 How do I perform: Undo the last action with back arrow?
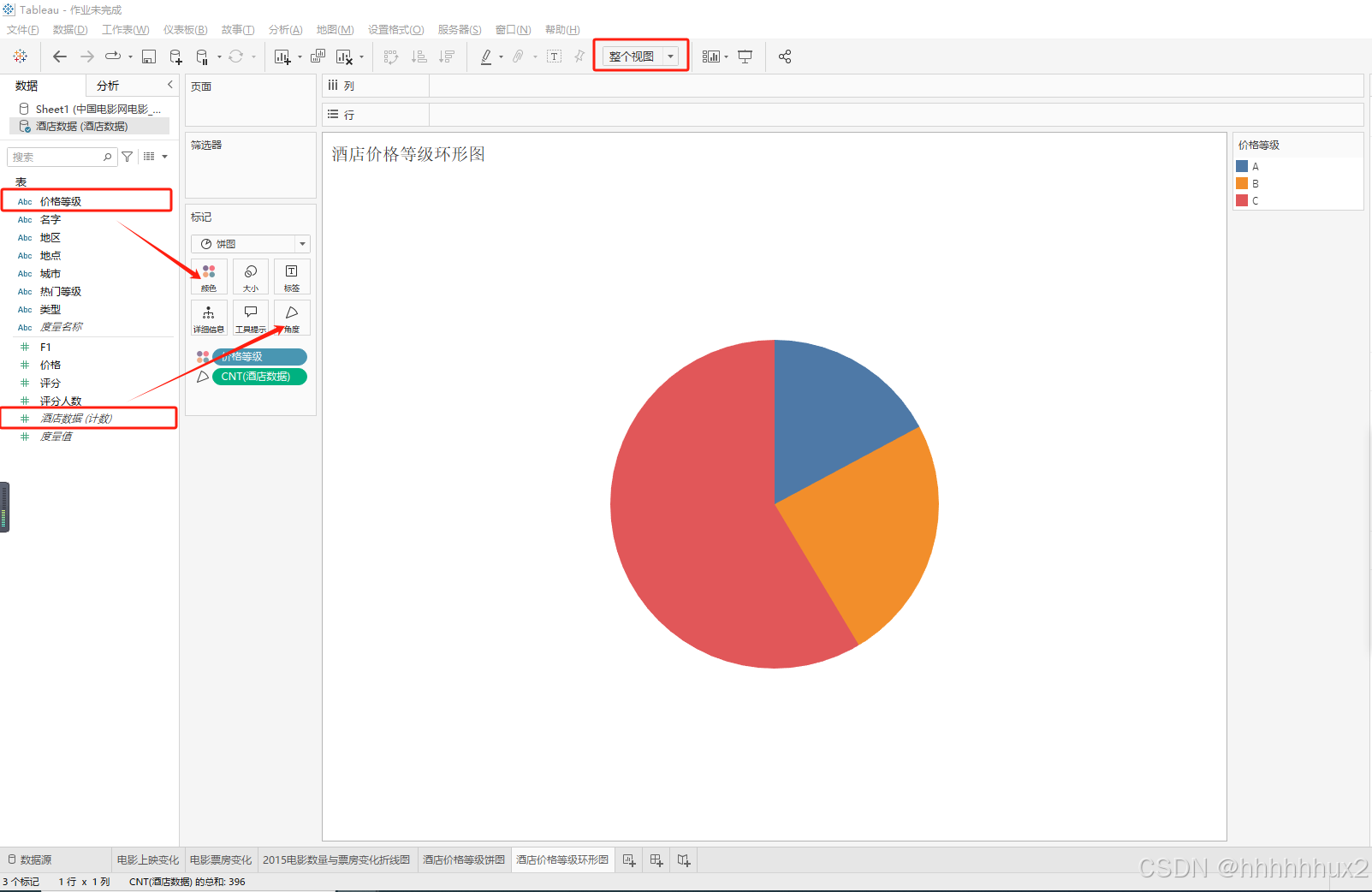coord(60,56)
